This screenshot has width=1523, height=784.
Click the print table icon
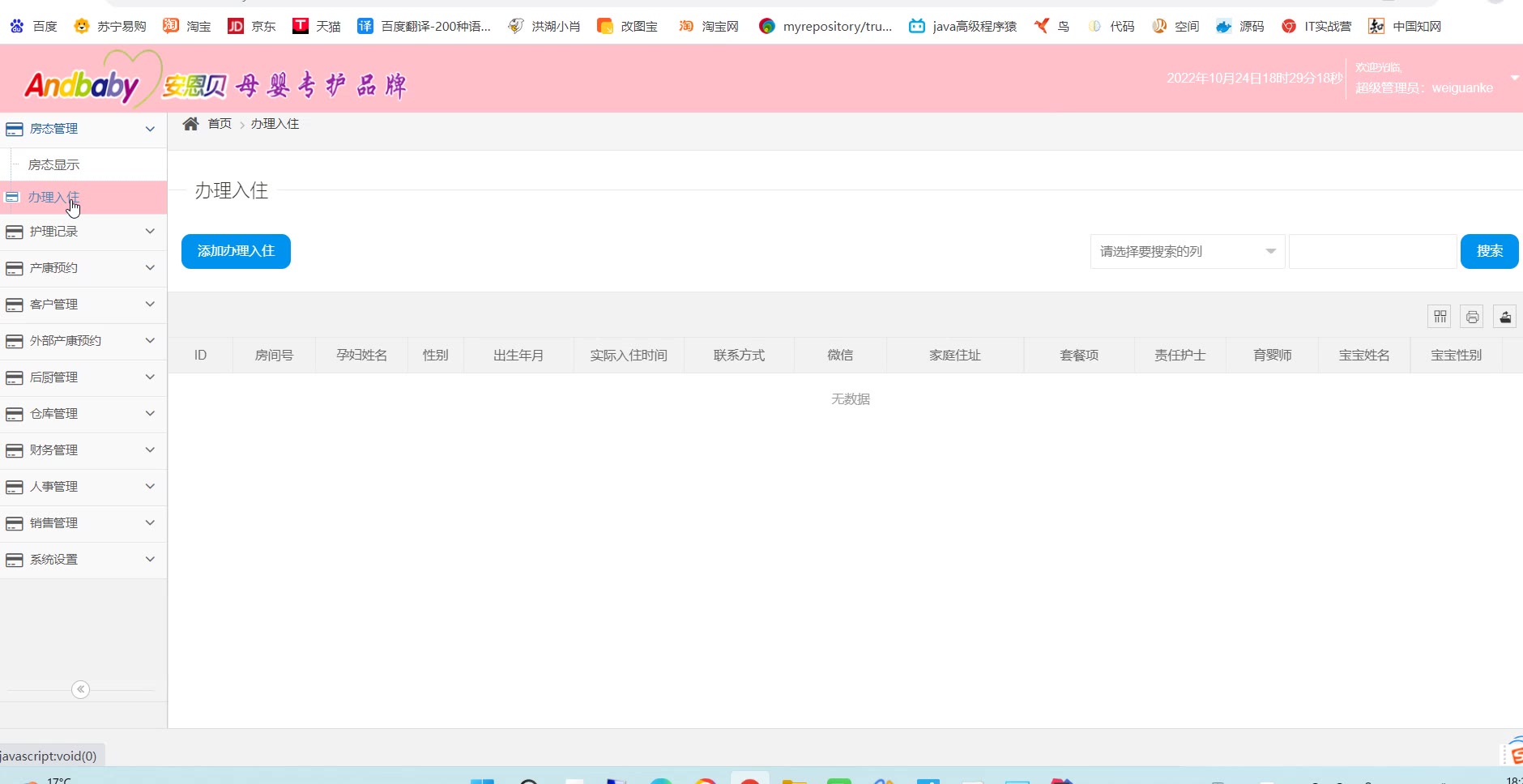click(x=1472, y=317)
